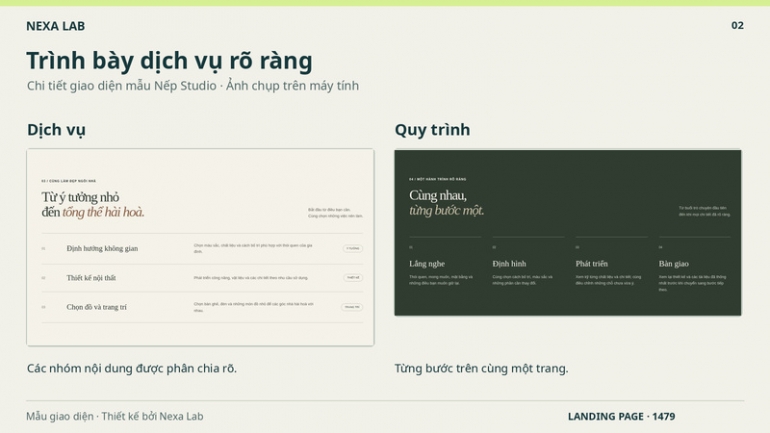Screen dimensions: 770x433
Task: Select the Thiết kế nội thất row title
Action: pyautogui.click(x=91, y=278)
